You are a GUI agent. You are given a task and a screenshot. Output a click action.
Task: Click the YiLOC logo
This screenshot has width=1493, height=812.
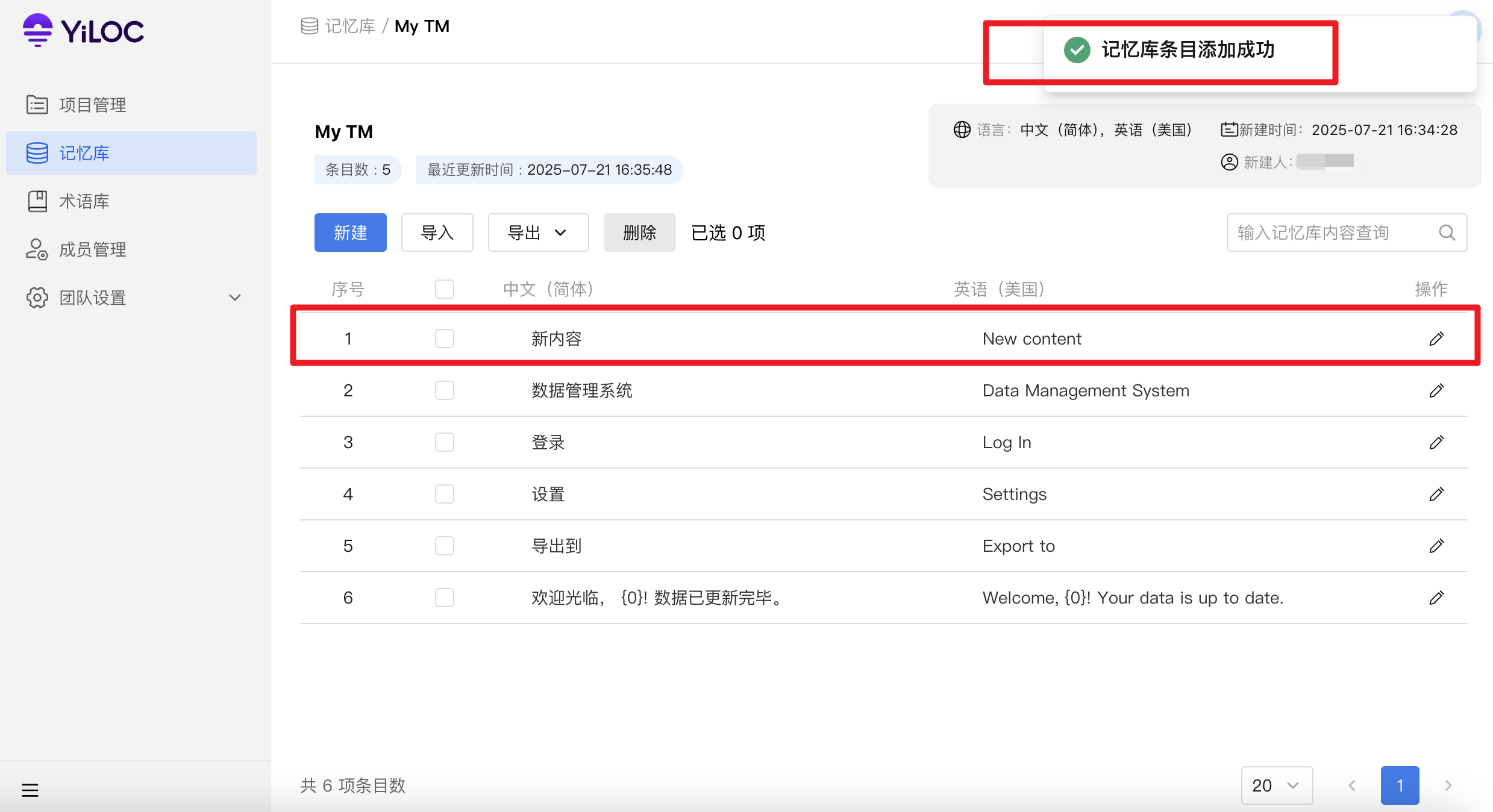[x=83, y=30]
